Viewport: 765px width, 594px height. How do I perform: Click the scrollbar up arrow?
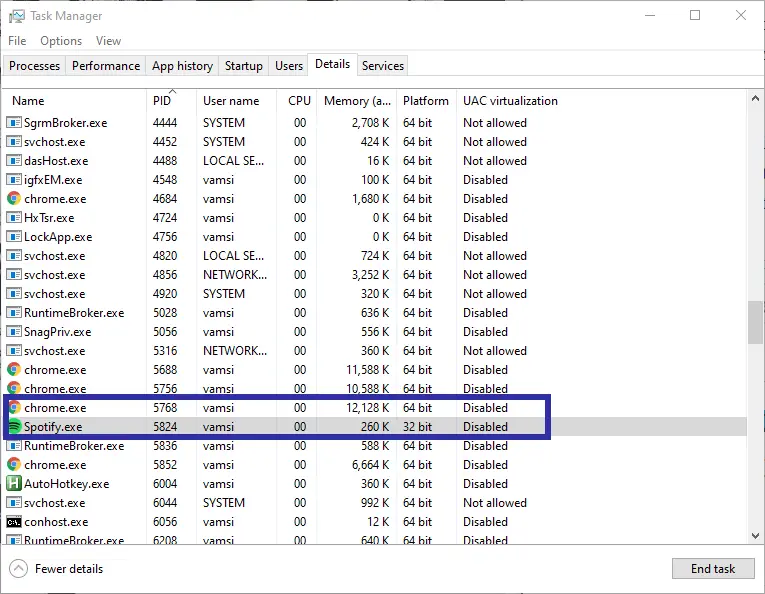click(755, 99)
